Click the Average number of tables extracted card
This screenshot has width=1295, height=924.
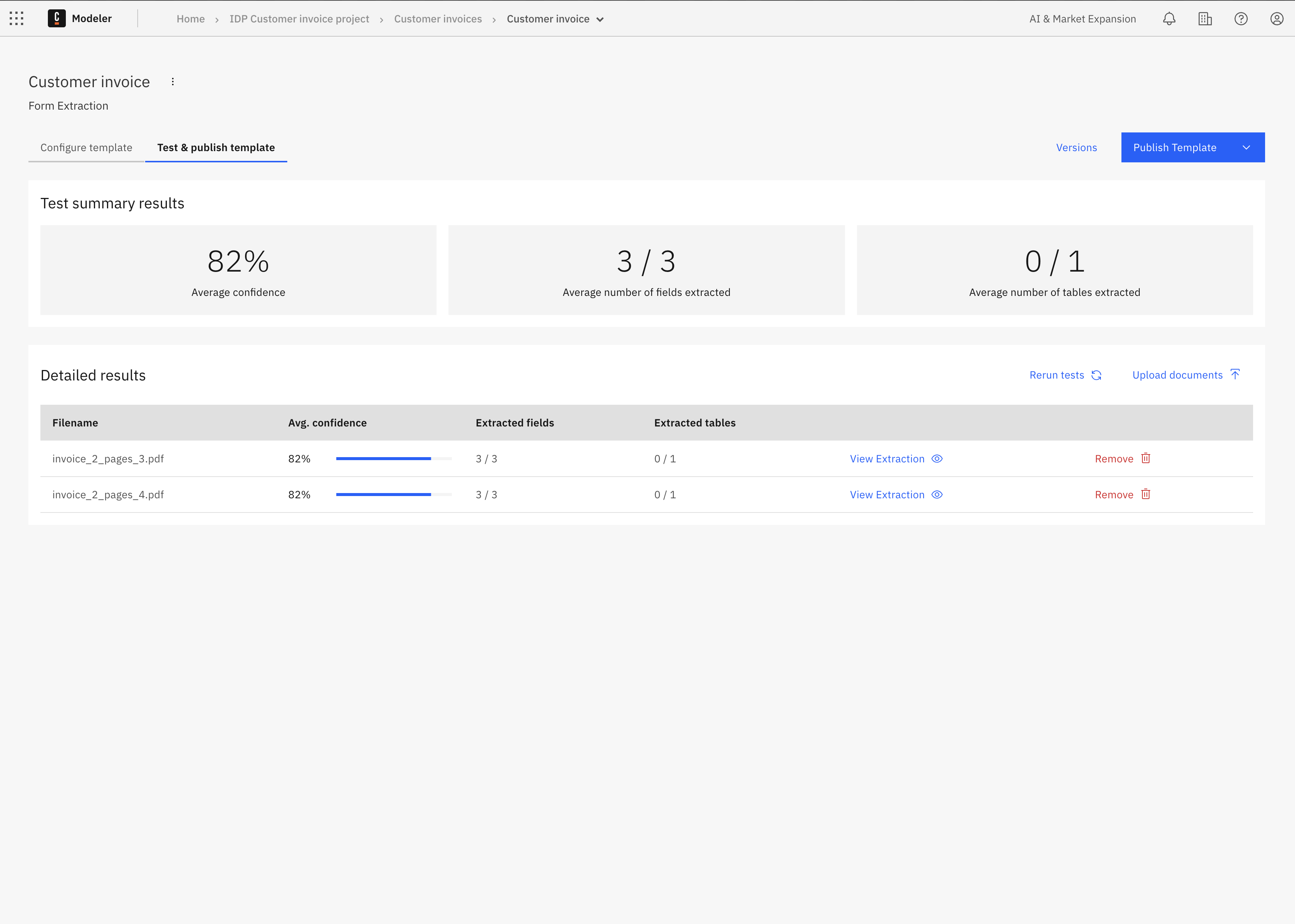click(1054, 270)
